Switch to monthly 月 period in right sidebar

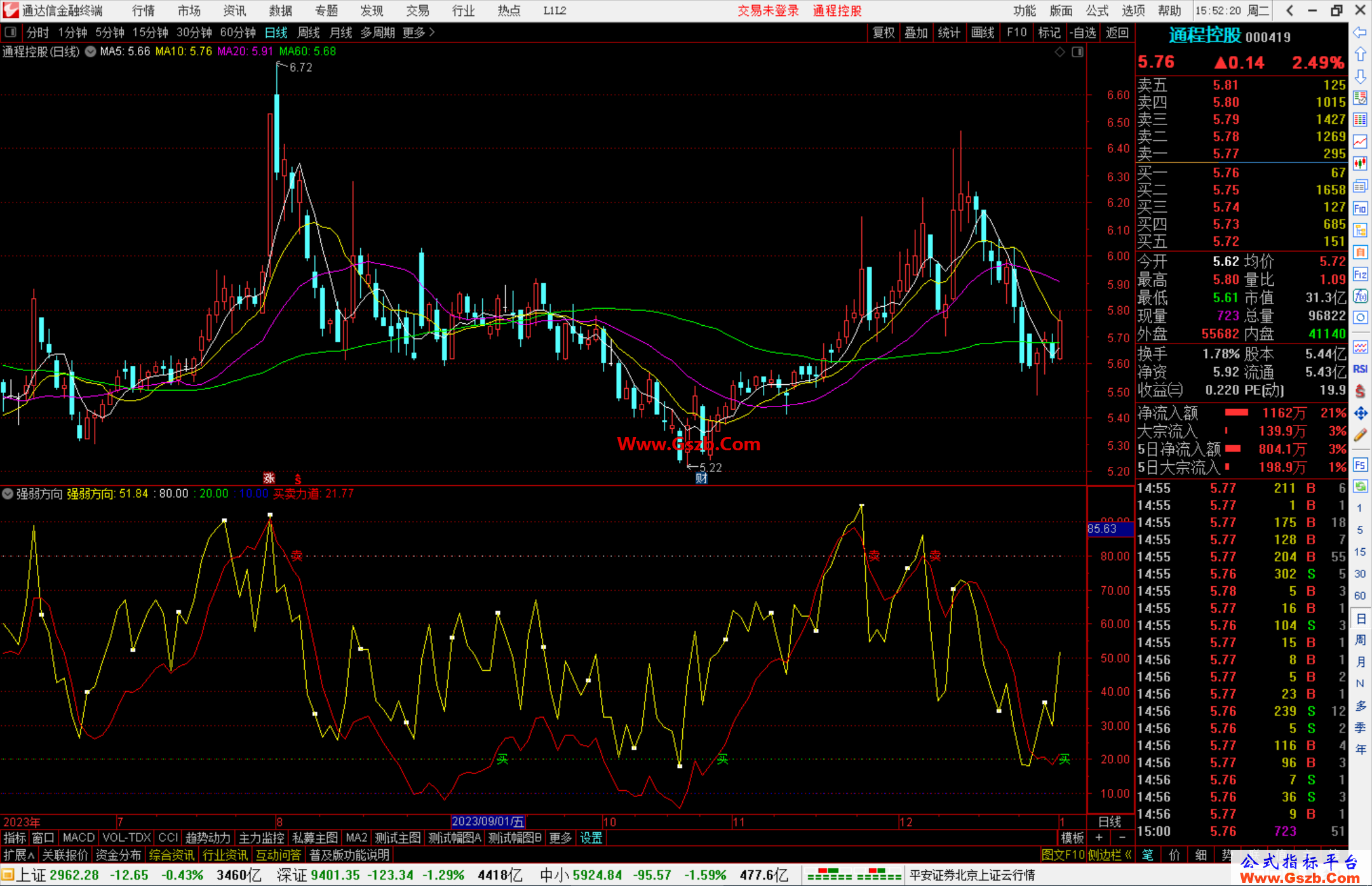1360,662
